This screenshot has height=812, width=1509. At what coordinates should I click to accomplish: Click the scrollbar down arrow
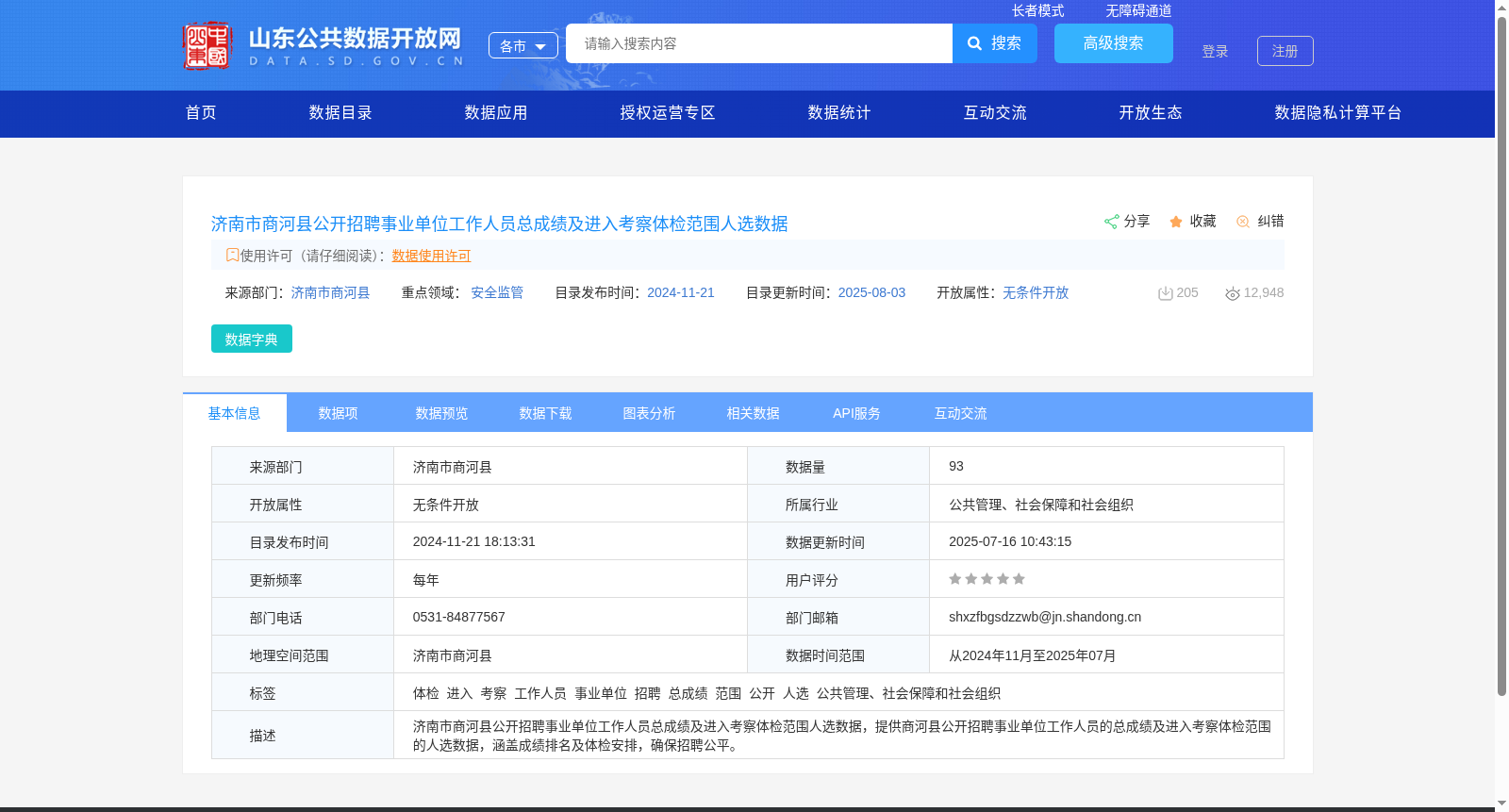pos(1501,804)
